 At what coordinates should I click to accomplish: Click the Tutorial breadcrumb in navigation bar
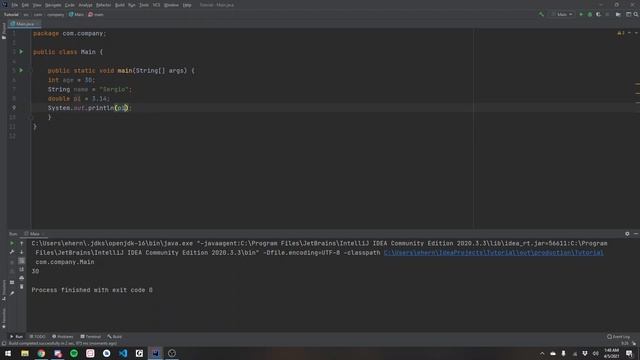pos(11,14)
